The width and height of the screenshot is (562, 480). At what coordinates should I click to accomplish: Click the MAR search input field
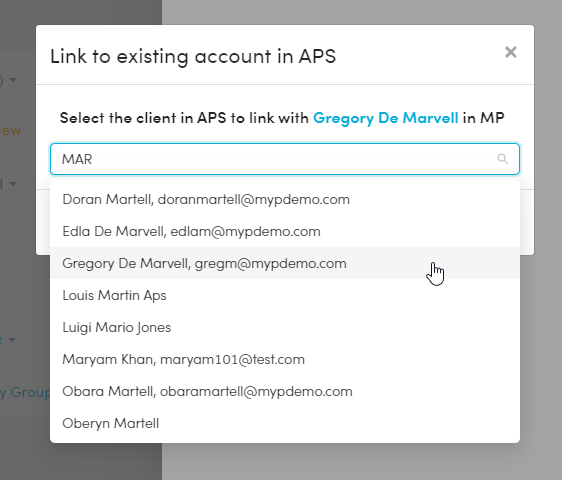pyautogui.click(x=285, y=159)
